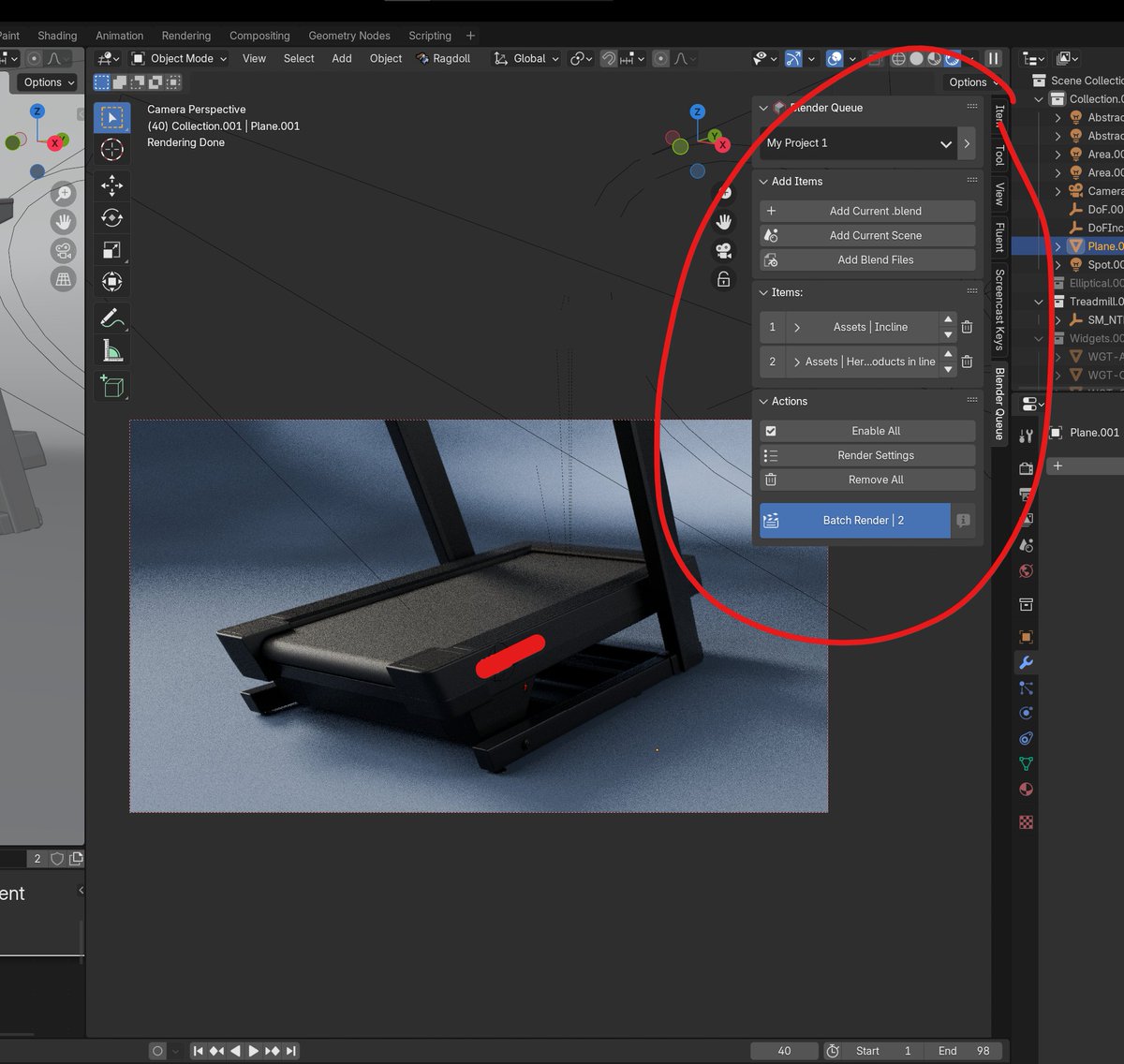
Task: Collapse the Actions panel
Action: tap(763, 401)
